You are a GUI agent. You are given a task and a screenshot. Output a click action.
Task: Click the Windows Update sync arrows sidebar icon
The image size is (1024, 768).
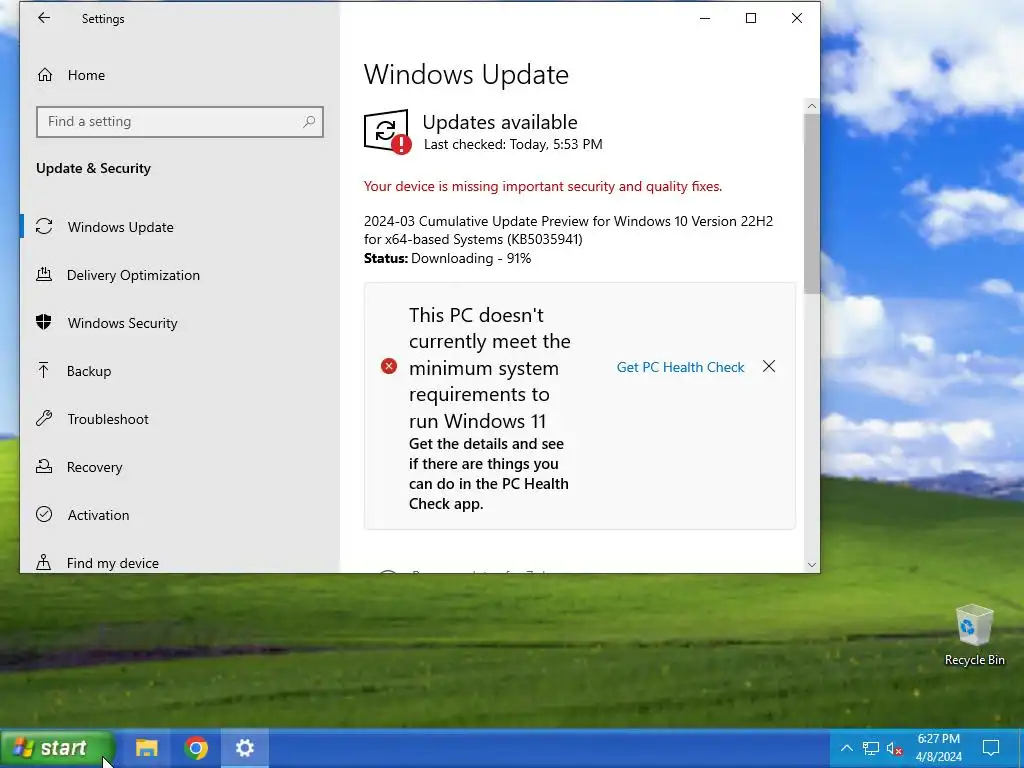click(44, 227)
